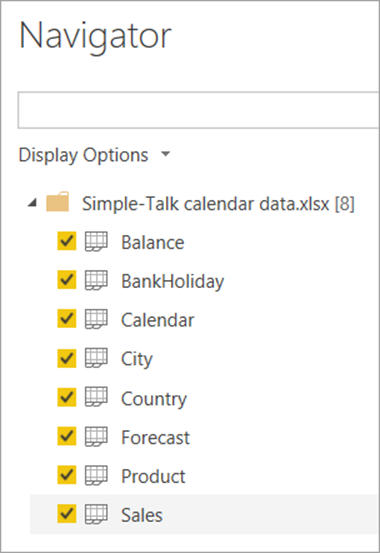Select the Country table name
Viewport: 380px width, 553px height.
[x=154, y=399]
